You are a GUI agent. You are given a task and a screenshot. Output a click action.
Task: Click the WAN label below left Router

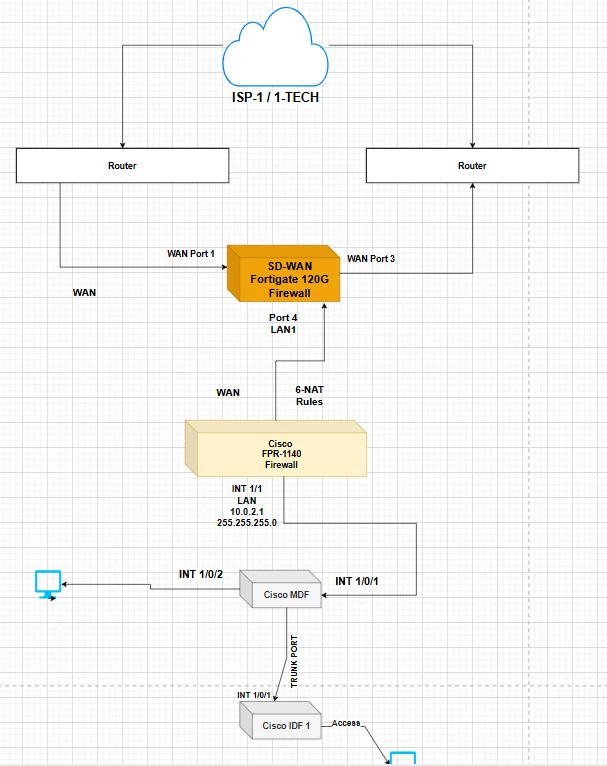pyautogui.click(x=84, y=293)
